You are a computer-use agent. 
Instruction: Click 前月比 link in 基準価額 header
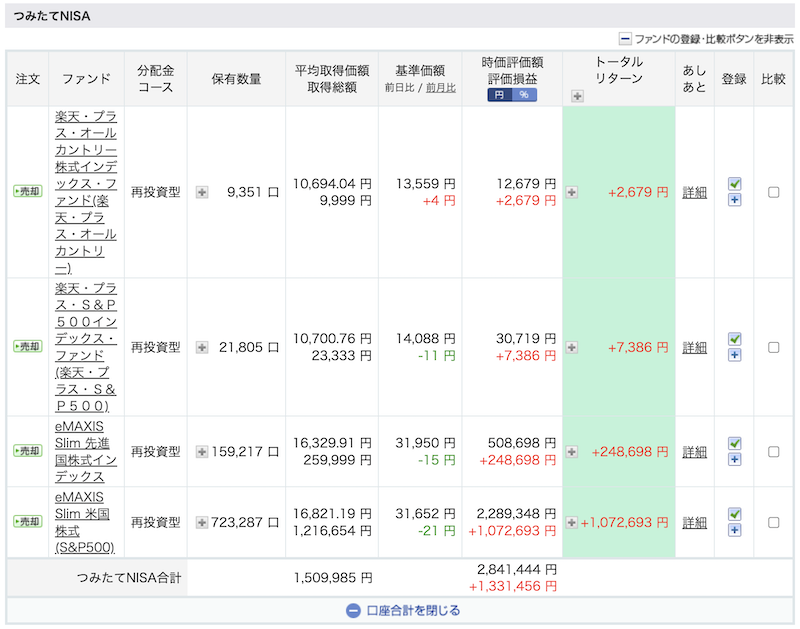click(441, 88)
